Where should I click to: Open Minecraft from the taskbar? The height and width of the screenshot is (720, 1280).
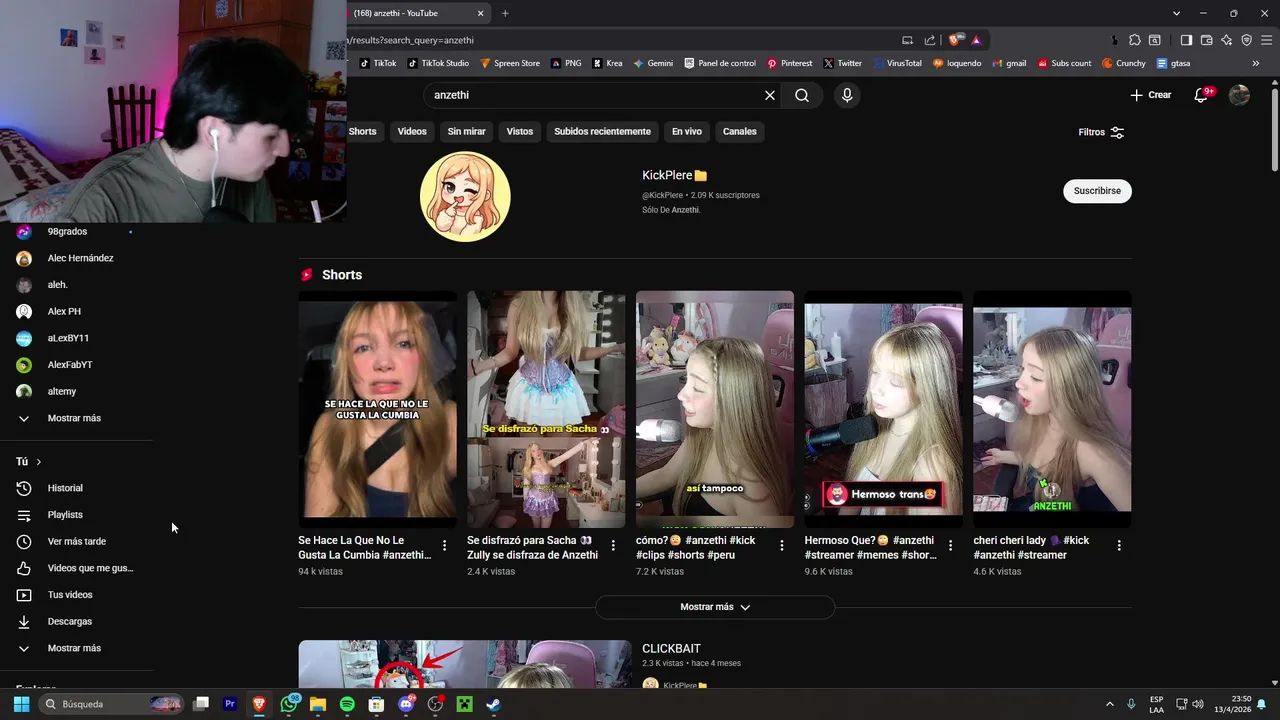pos(464,704)
